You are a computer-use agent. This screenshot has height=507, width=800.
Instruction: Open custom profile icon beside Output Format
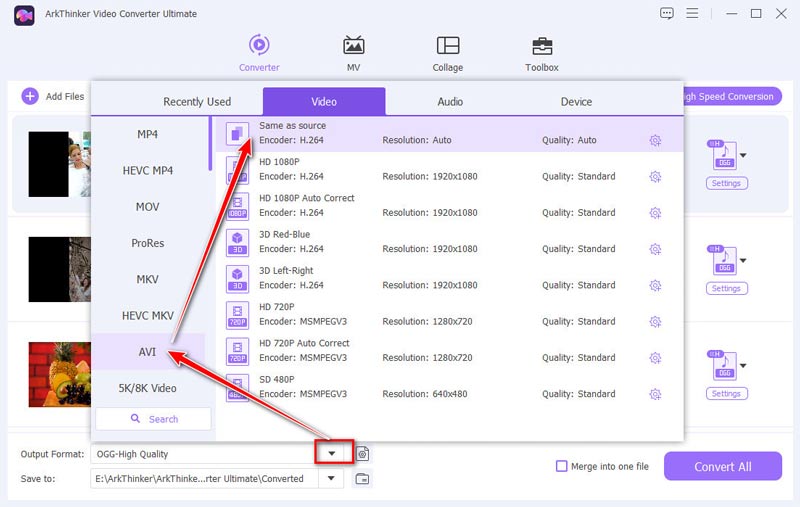click(x=362, y=453)
